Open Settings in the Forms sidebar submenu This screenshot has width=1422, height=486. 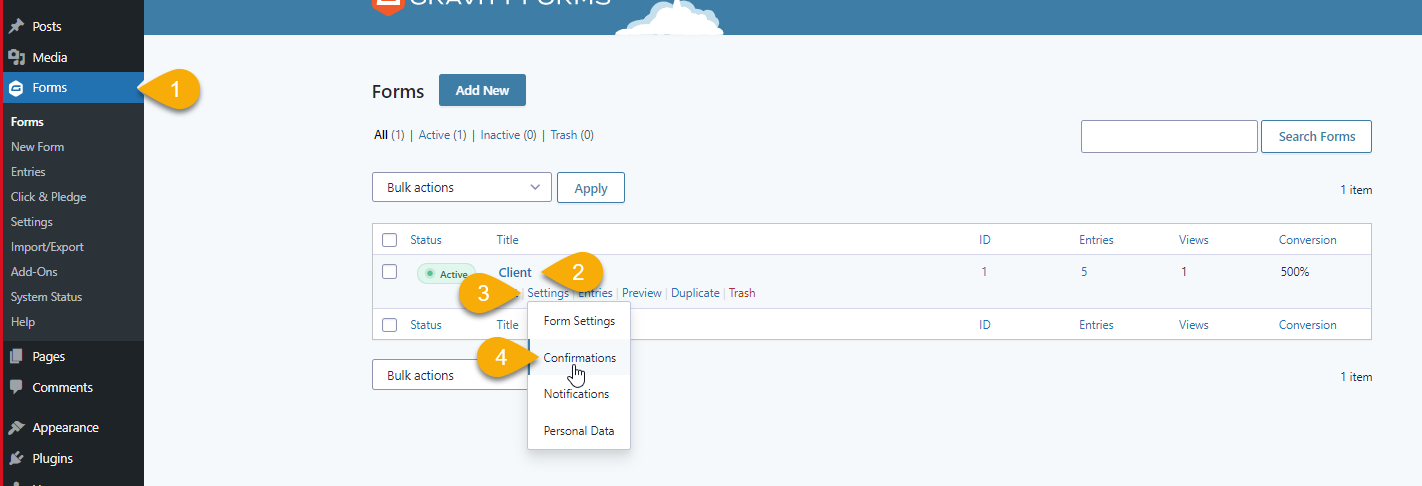click(32, 222)
